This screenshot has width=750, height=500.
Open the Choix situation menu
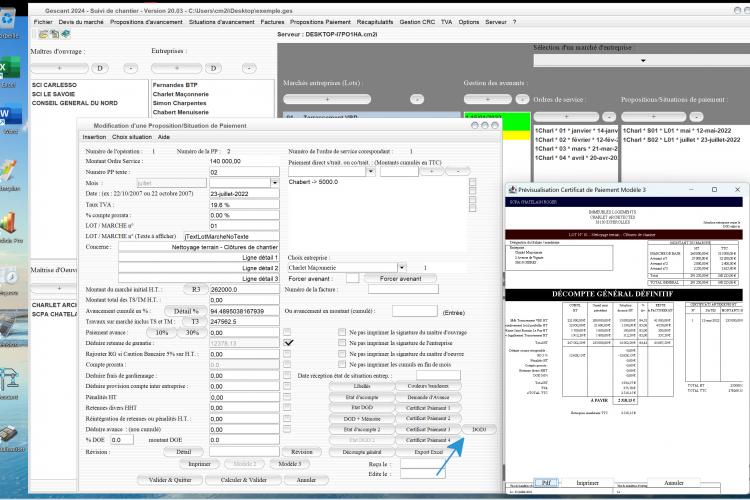(x=132, y=137)
